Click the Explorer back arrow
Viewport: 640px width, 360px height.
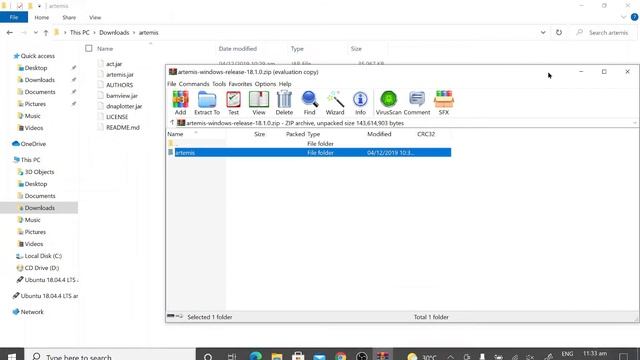pyautogui.click(x=10, y=33)
